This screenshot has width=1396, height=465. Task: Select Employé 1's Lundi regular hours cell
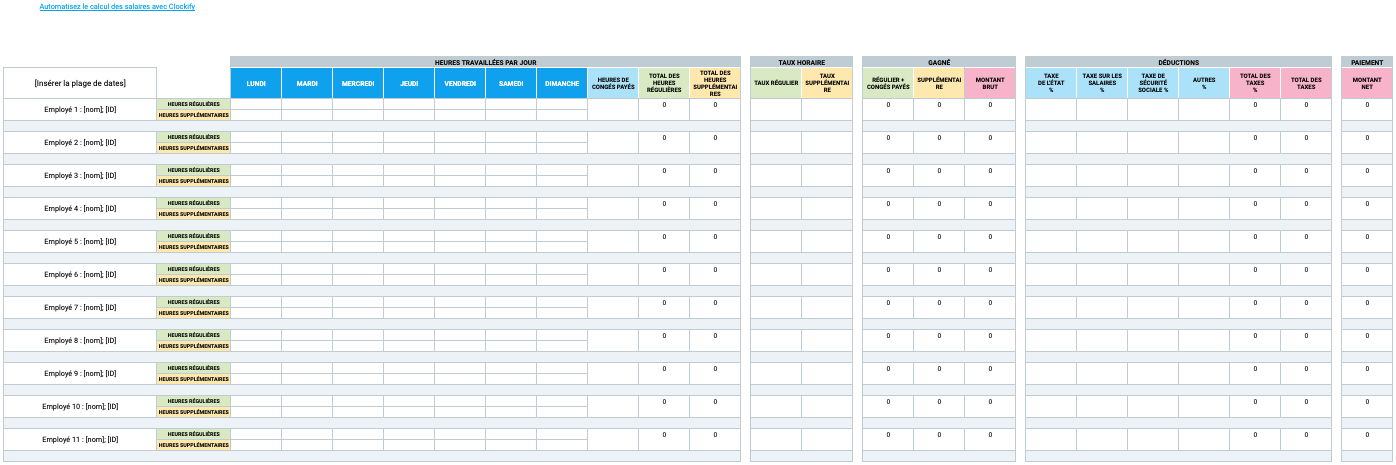pos(256,104)
